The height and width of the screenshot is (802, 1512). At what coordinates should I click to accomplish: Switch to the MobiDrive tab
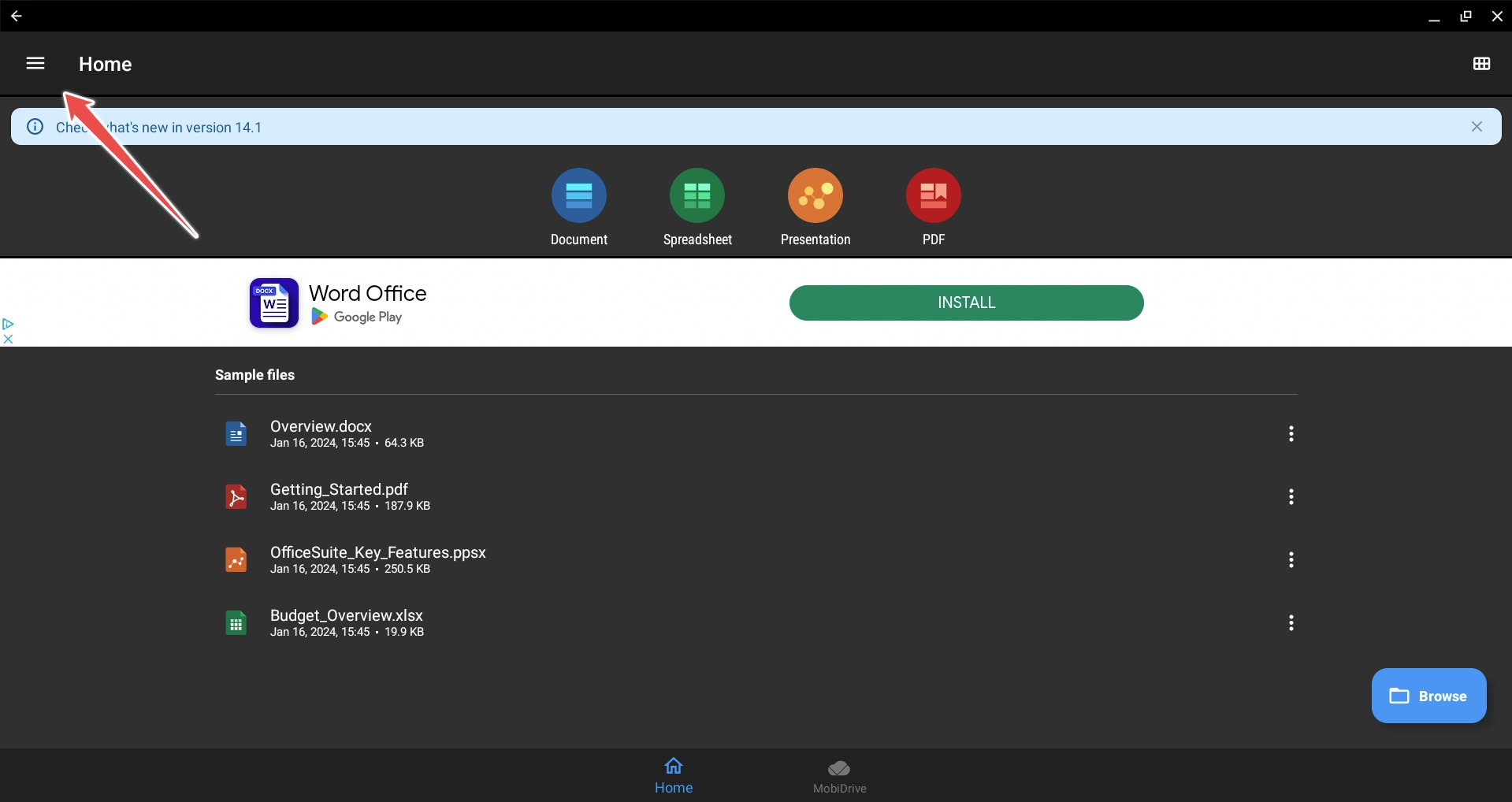839,776
